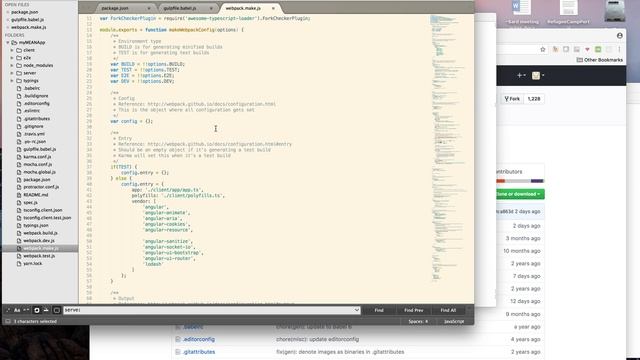Open the Clone or download dropdown
The width and height of the screenshot is (640, 360).
[520, 194]
